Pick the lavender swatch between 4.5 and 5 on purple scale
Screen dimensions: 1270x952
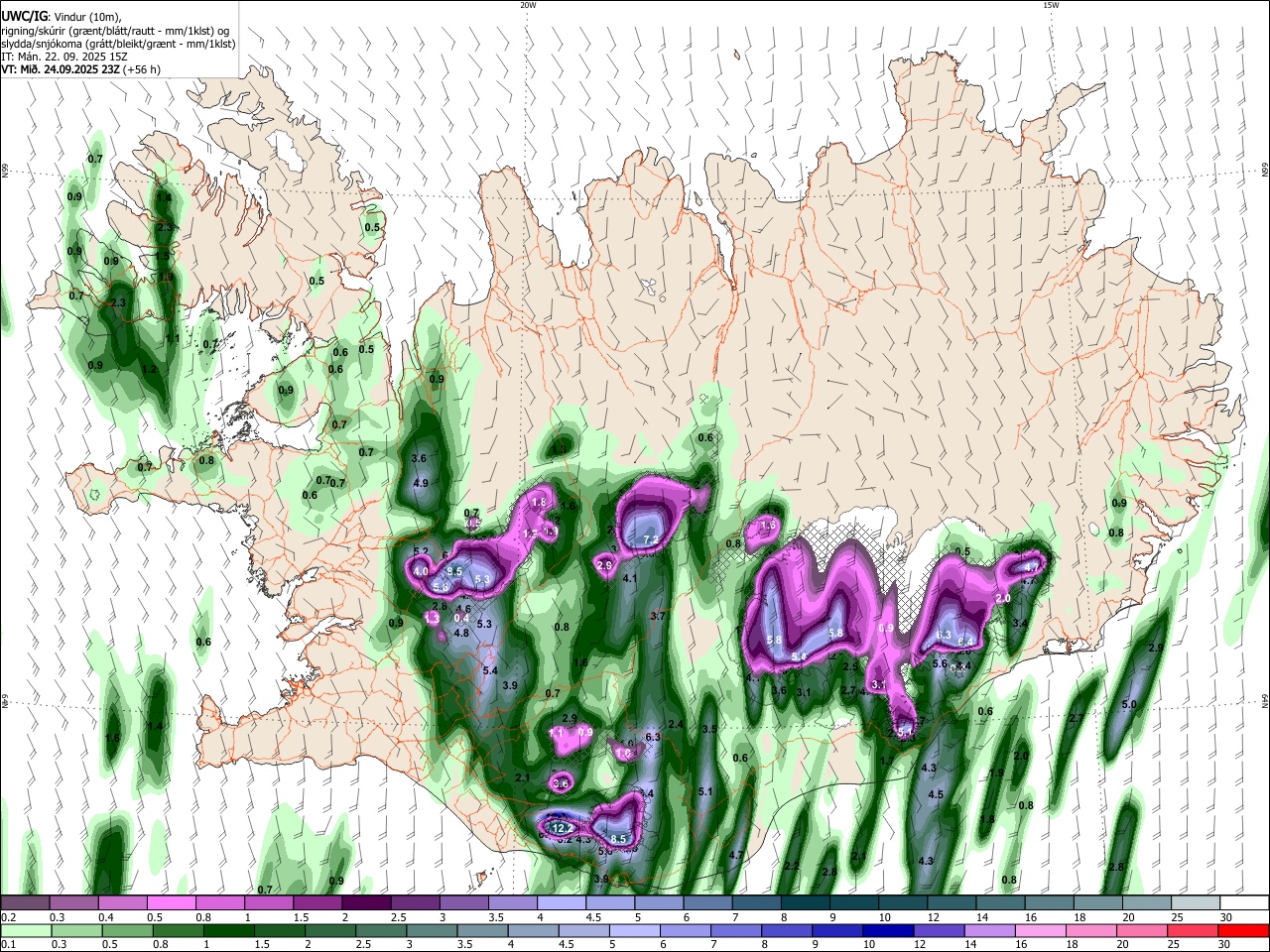[610, 902]
